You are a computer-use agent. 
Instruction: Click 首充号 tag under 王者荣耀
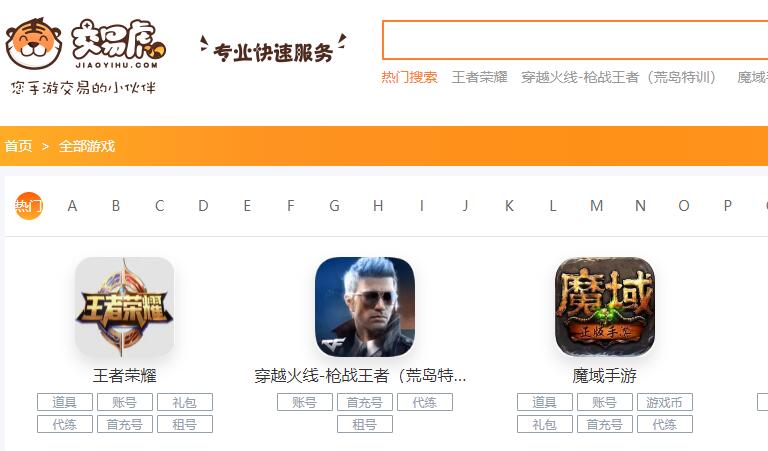pyautogui.click(x=124, y=424)
